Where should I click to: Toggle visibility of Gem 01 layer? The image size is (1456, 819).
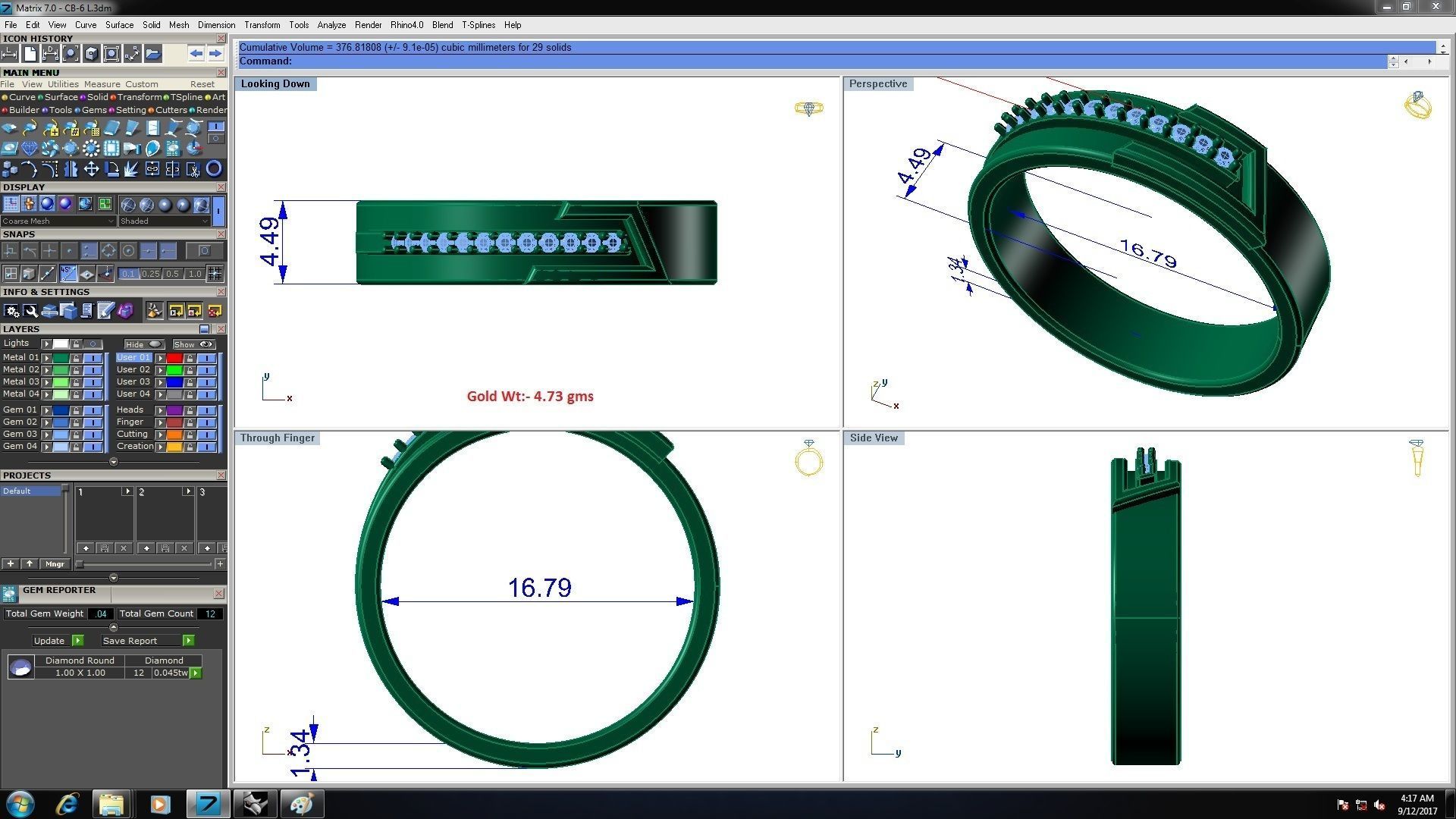click(93, 410)
